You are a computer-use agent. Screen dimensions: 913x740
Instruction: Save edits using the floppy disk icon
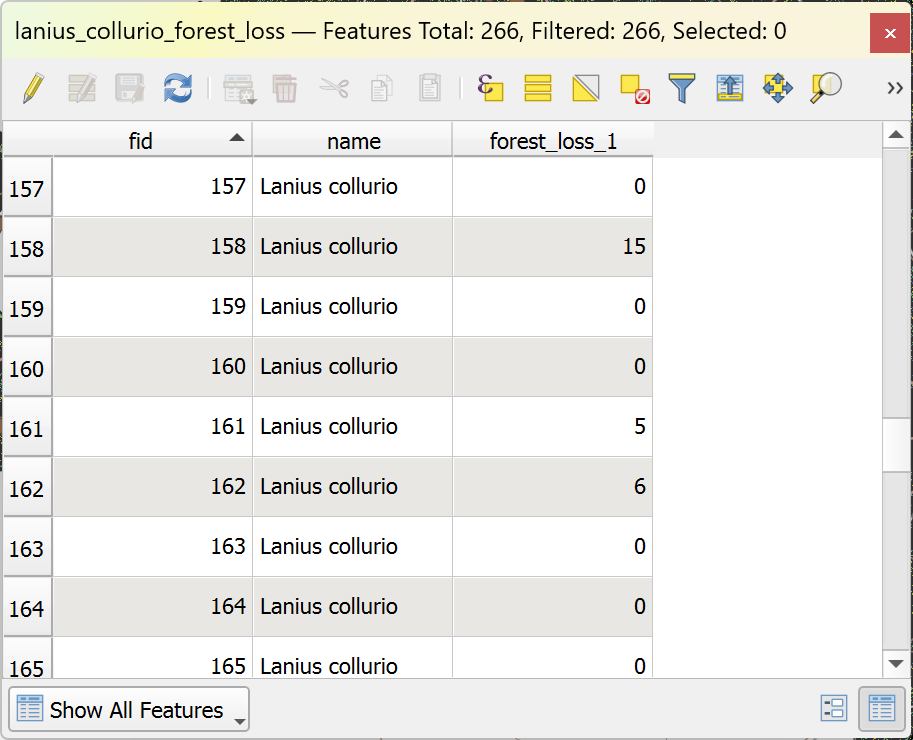coord(130,88)
